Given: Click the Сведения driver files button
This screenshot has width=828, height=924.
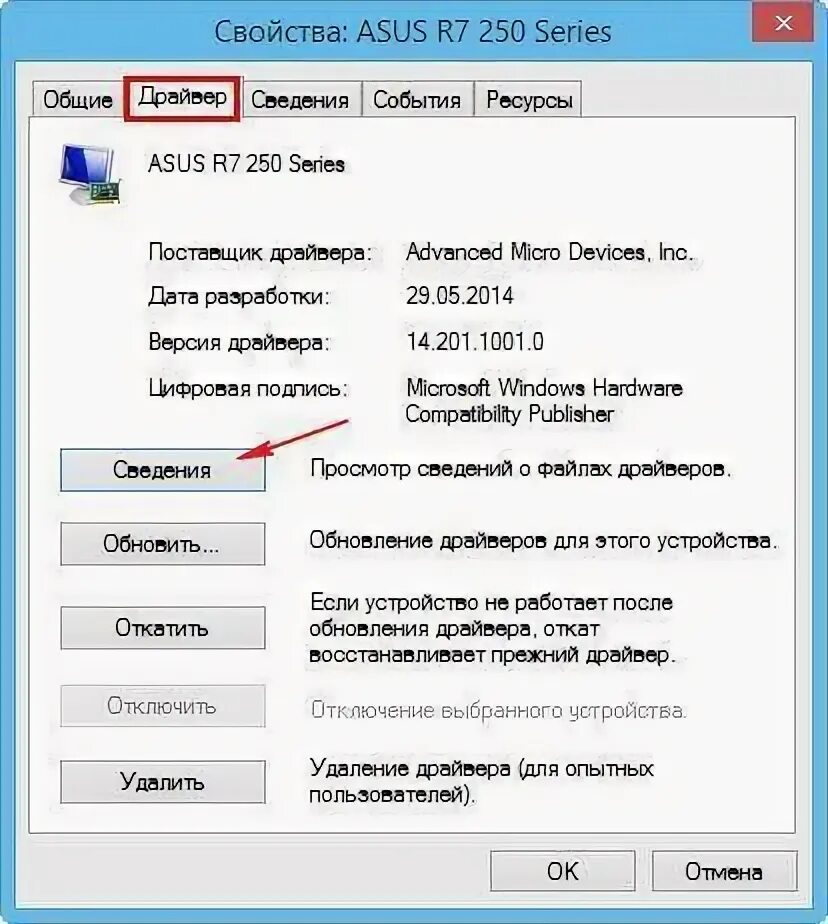Looking at the screenshot, I should tap(163, 470).
